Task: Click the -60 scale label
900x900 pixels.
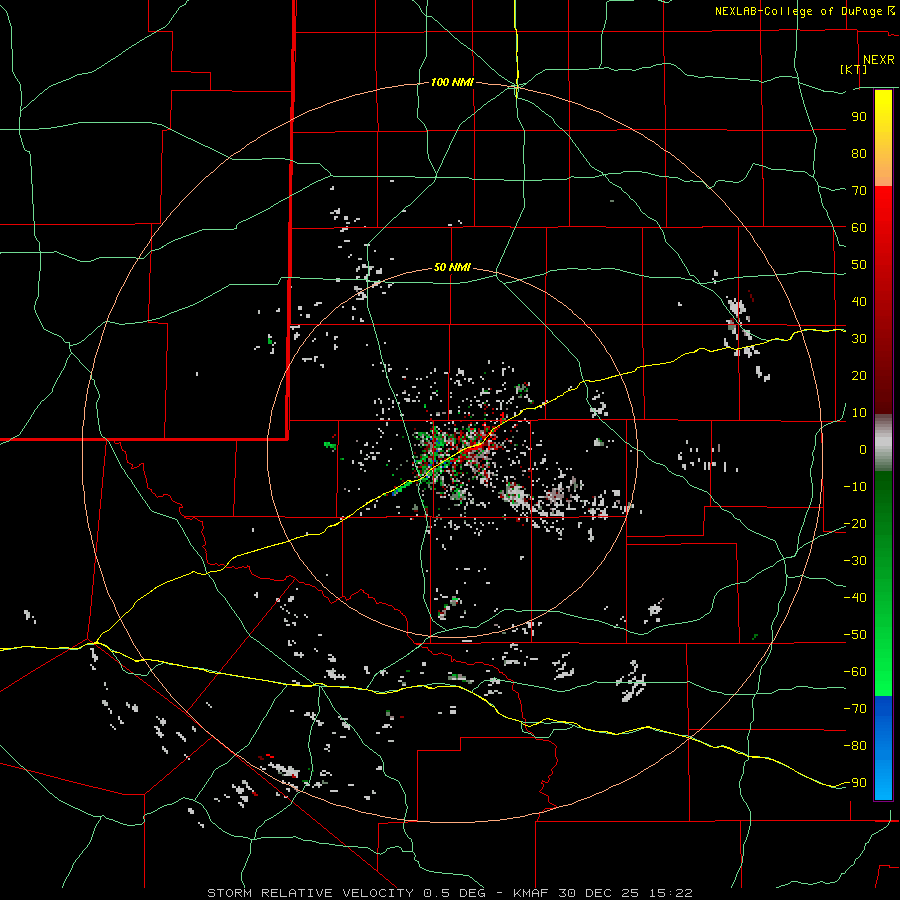Action: point(855,672)
